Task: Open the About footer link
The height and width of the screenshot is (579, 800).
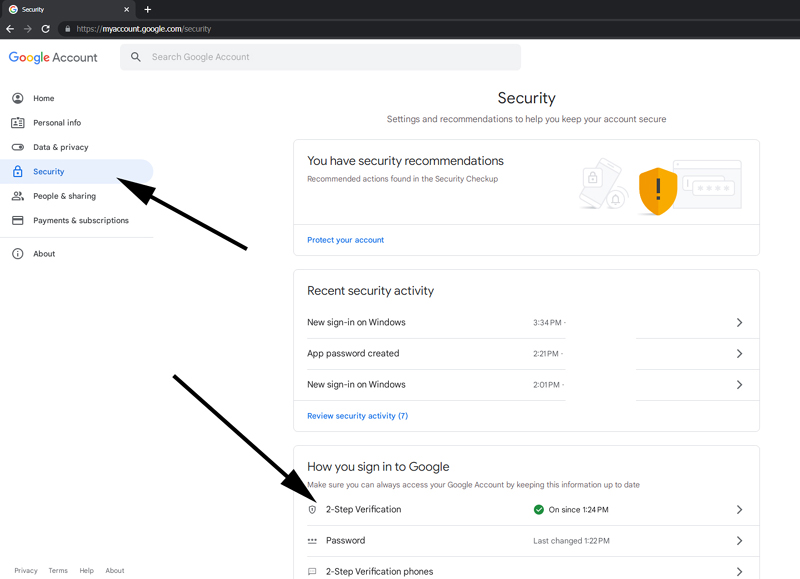Action: coord(115,570)
